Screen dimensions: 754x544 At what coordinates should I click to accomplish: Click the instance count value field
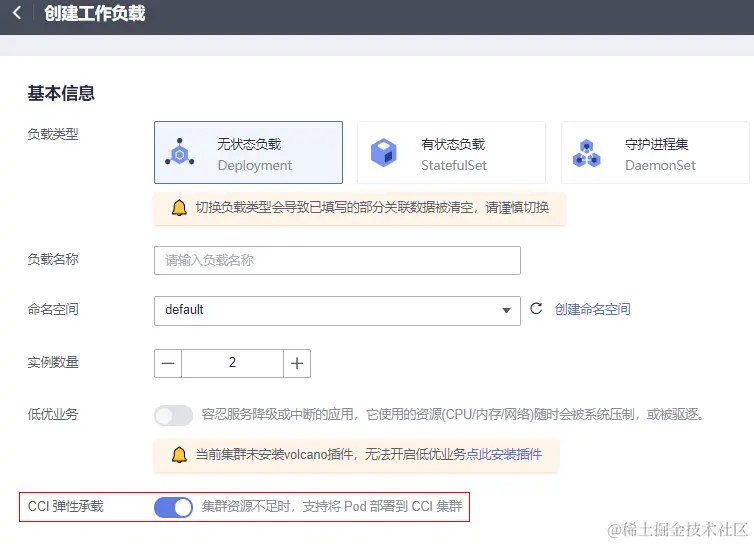point(232,363)
